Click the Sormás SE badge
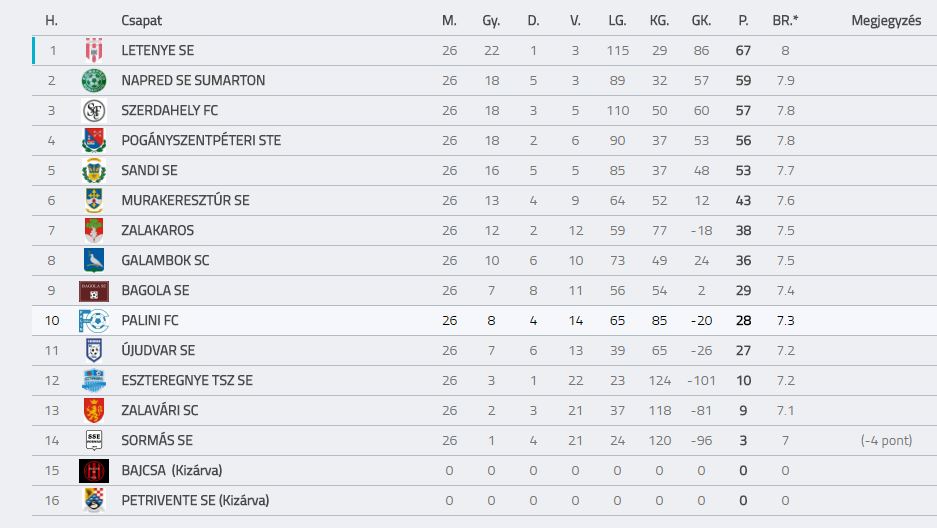The height and width of the screenshot is (528, 937). click(x=94, y=440)
